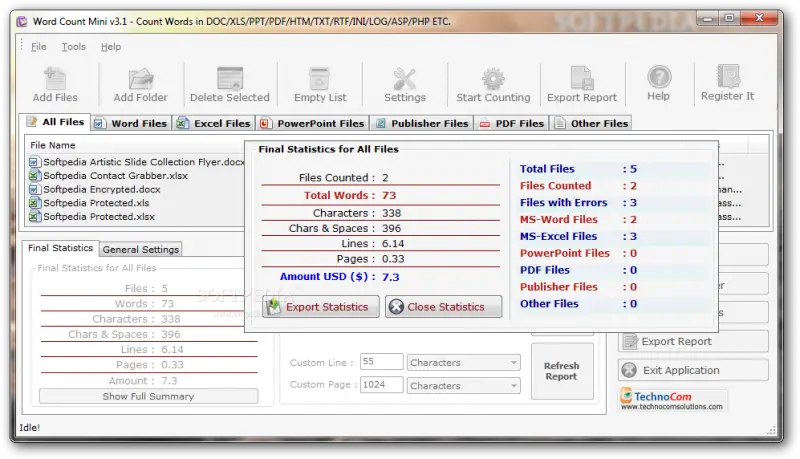Screen dimensions: 800x459
Task: Select Softpedia Contact Grabber.xlsx in the list
Action: click(x=115, y=175)
